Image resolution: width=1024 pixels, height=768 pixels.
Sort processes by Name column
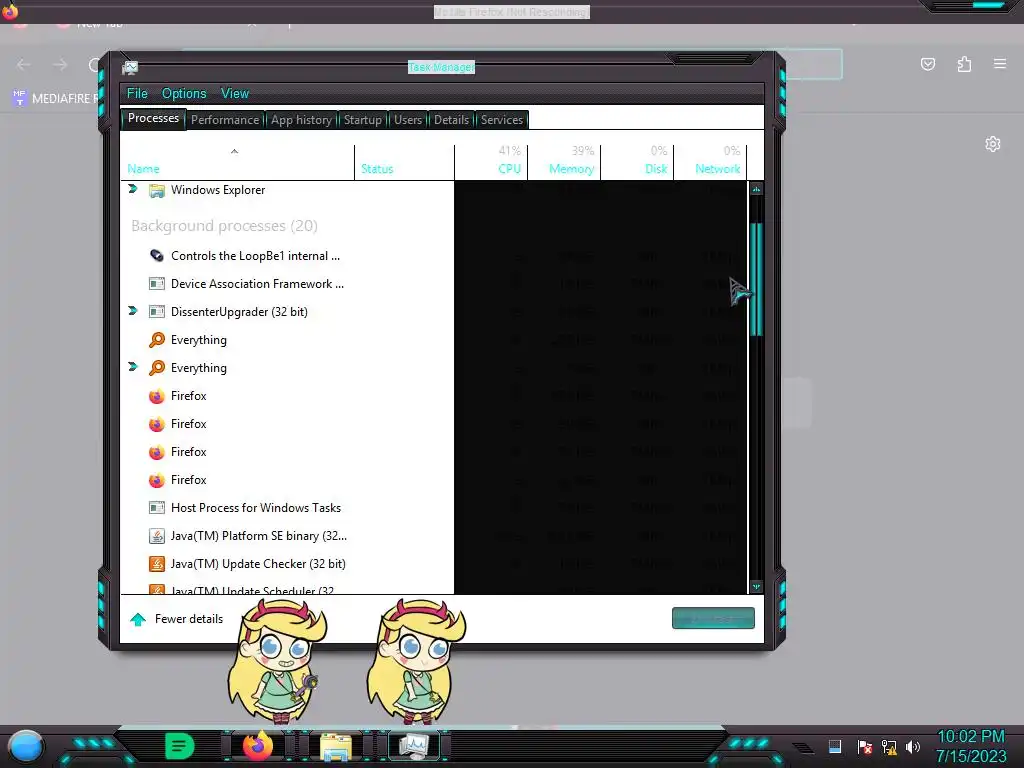[238, 162]
